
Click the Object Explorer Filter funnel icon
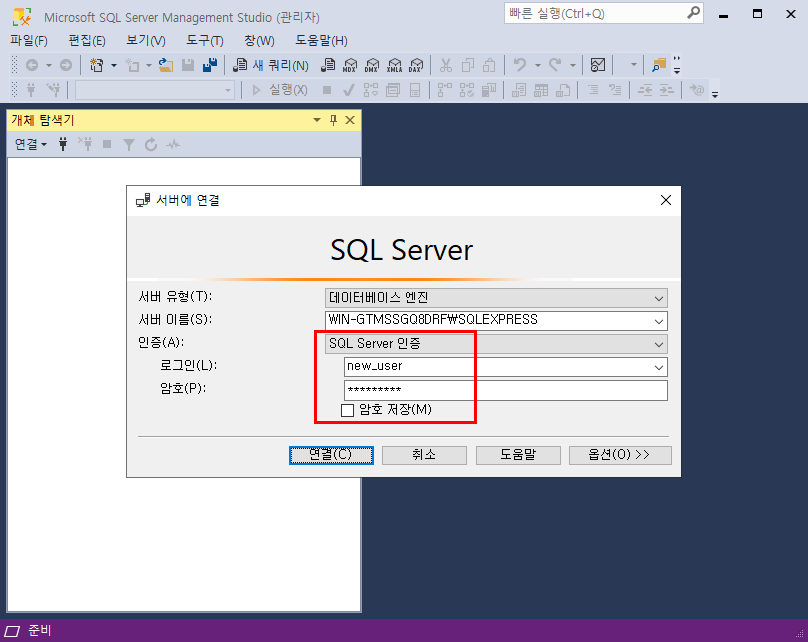pos(129,145)
